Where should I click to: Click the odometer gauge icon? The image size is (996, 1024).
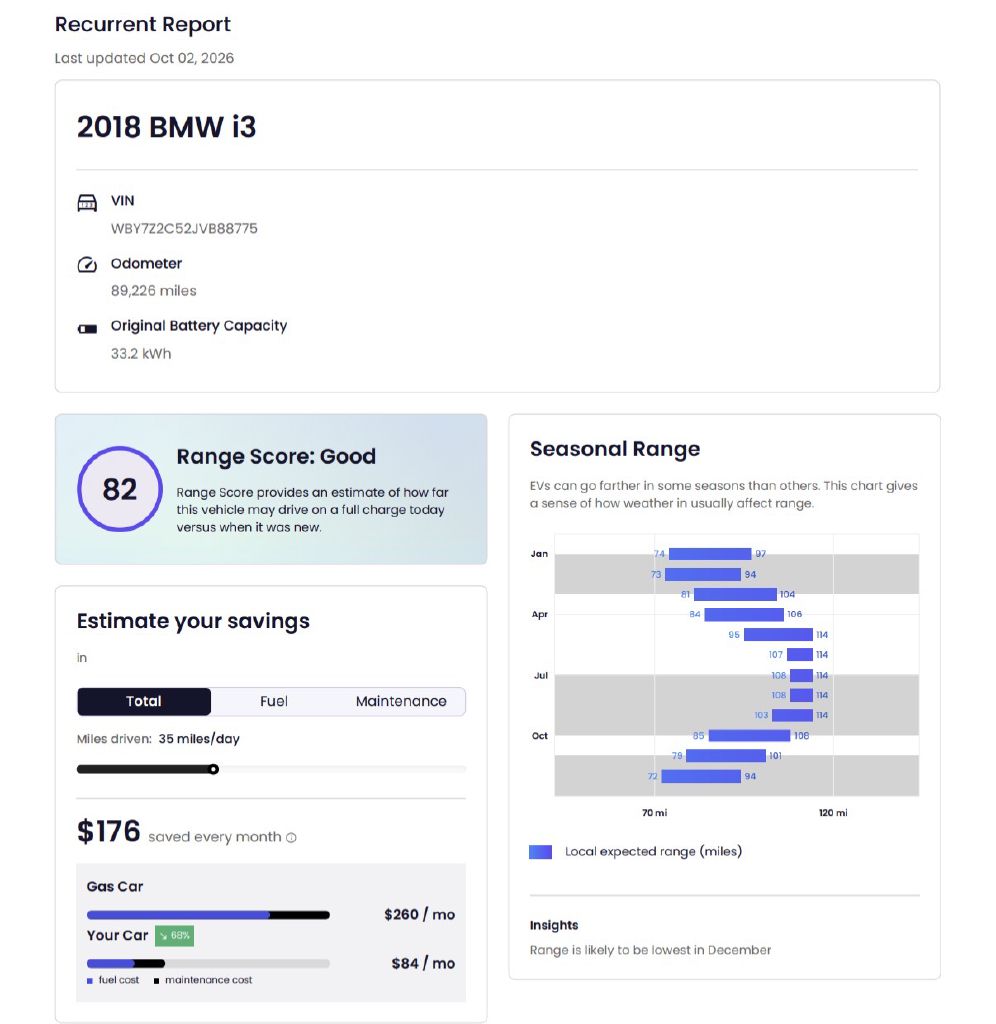(x=87, y=264)
